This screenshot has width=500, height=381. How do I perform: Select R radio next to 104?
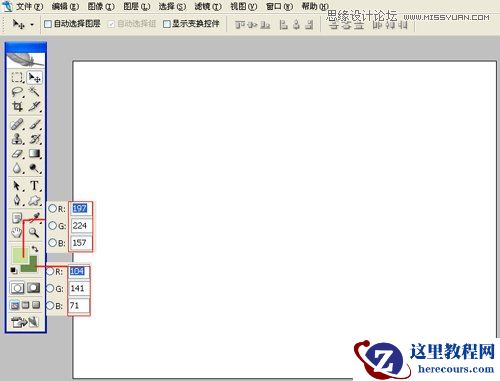[50, 271]
